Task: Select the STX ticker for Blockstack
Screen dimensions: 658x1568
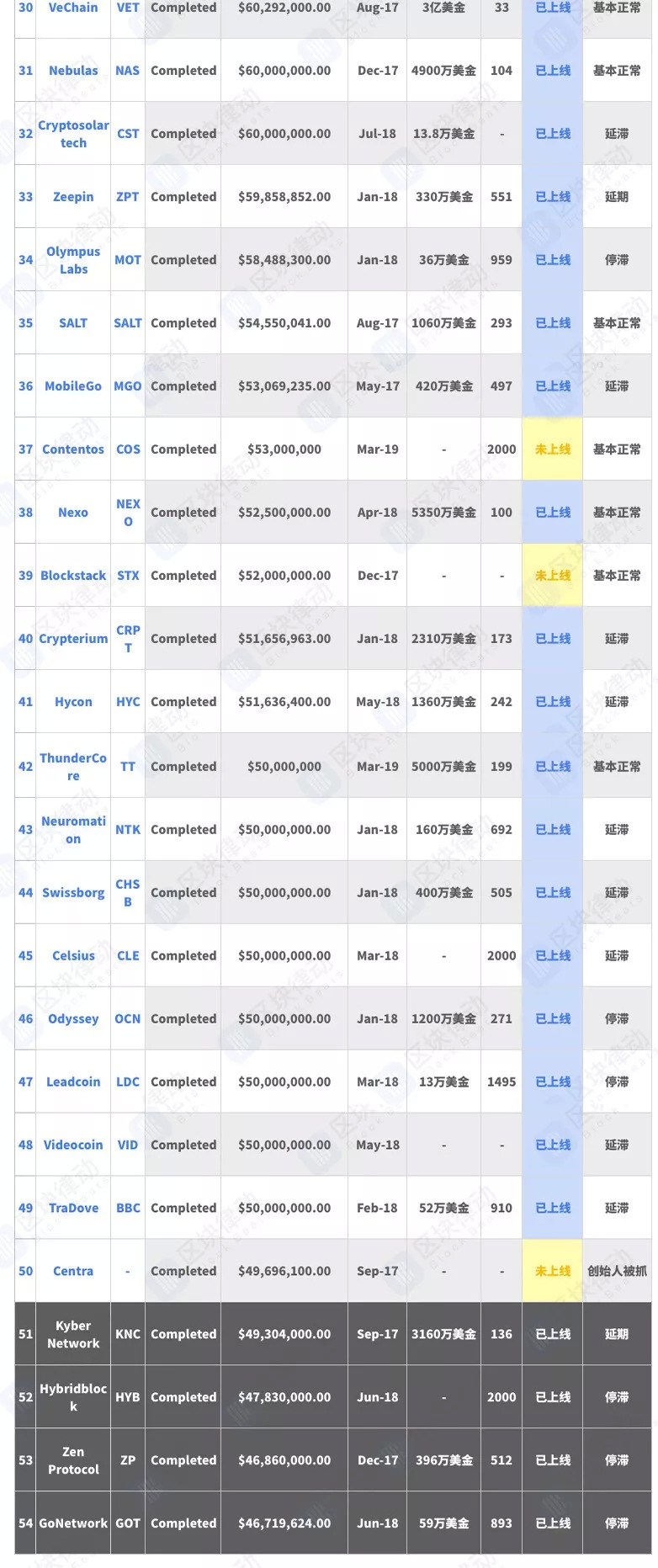Action: pyautogui.click(x=128, y=576)
